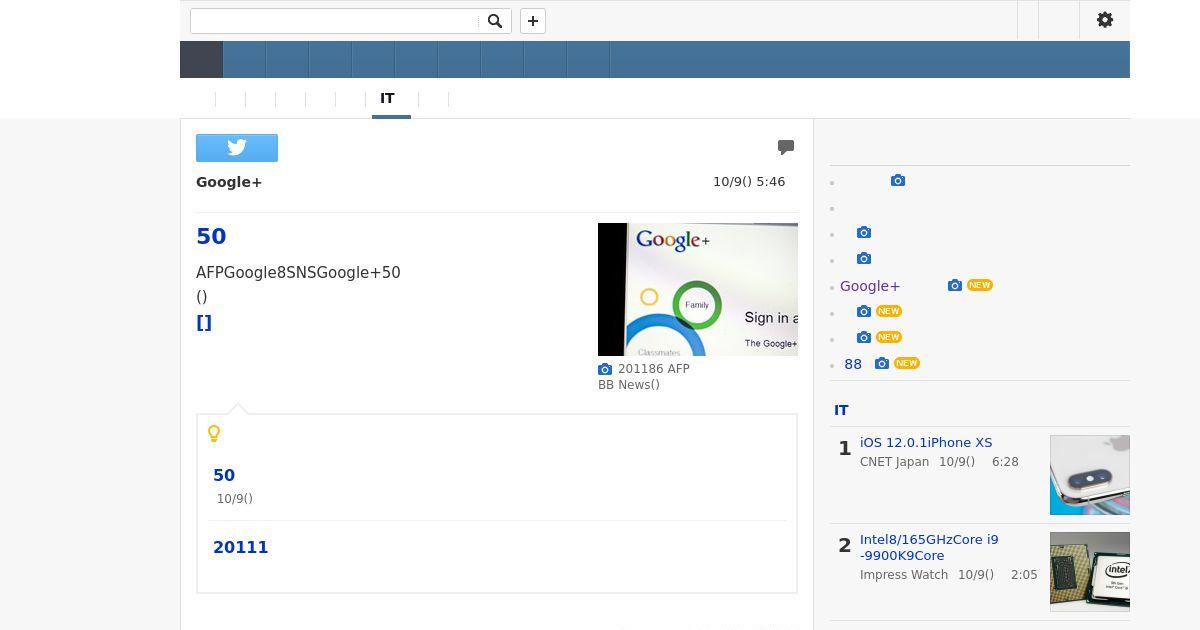This screenshot has height=630, width=1200.
Task: Click the magnifier search icon
Action: point(494,21)
